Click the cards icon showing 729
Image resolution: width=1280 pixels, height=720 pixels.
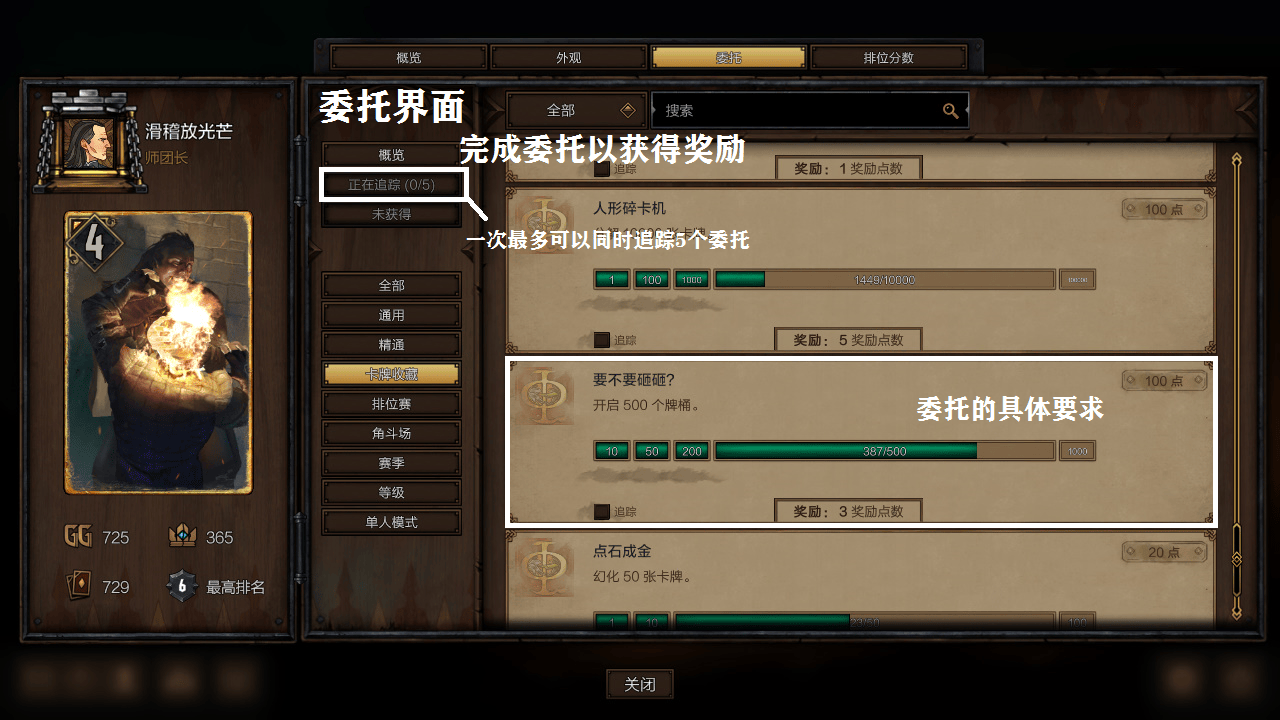(x=78, y=587)
